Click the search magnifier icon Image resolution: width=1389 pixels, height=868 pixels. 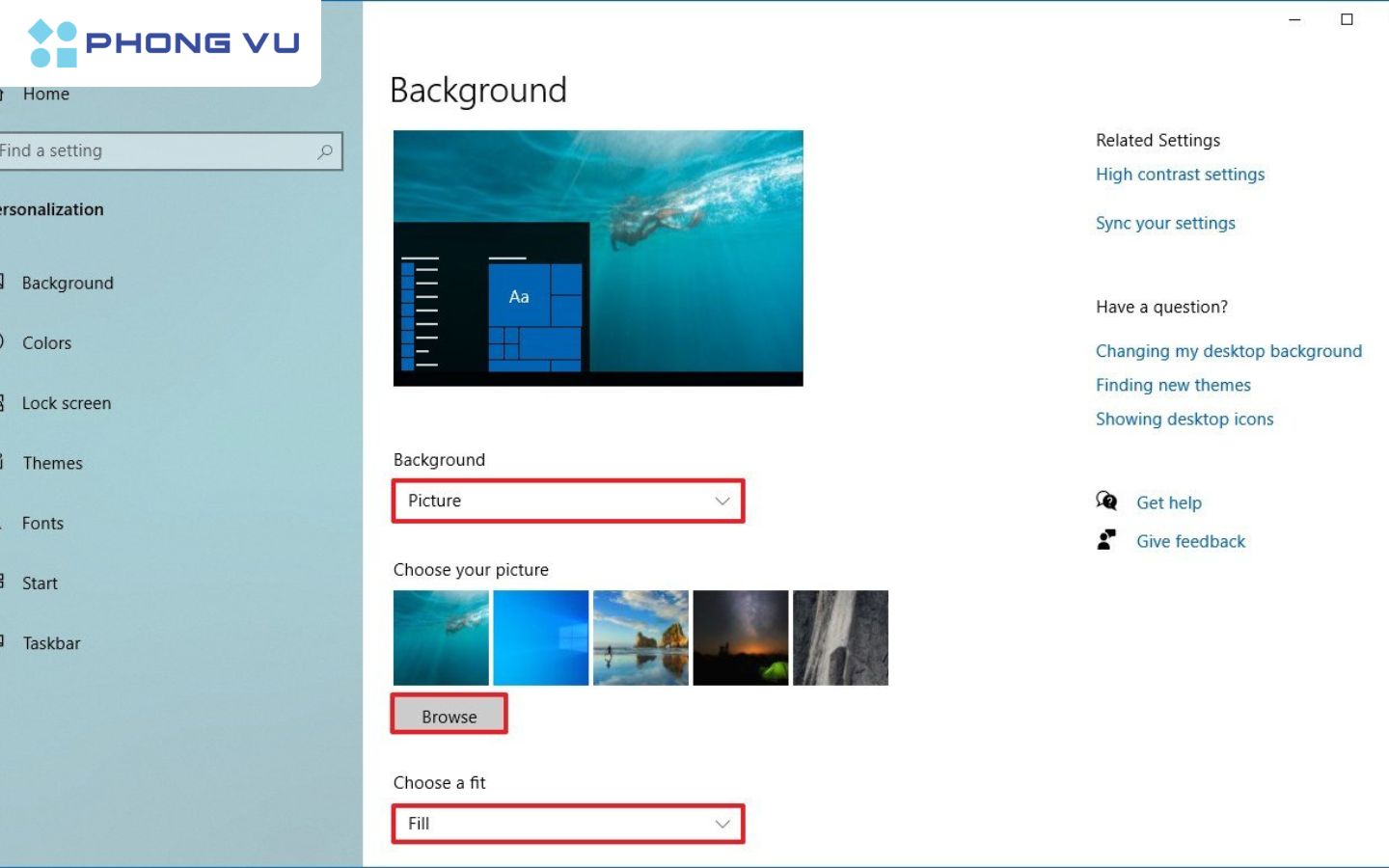tap(325, 151)
